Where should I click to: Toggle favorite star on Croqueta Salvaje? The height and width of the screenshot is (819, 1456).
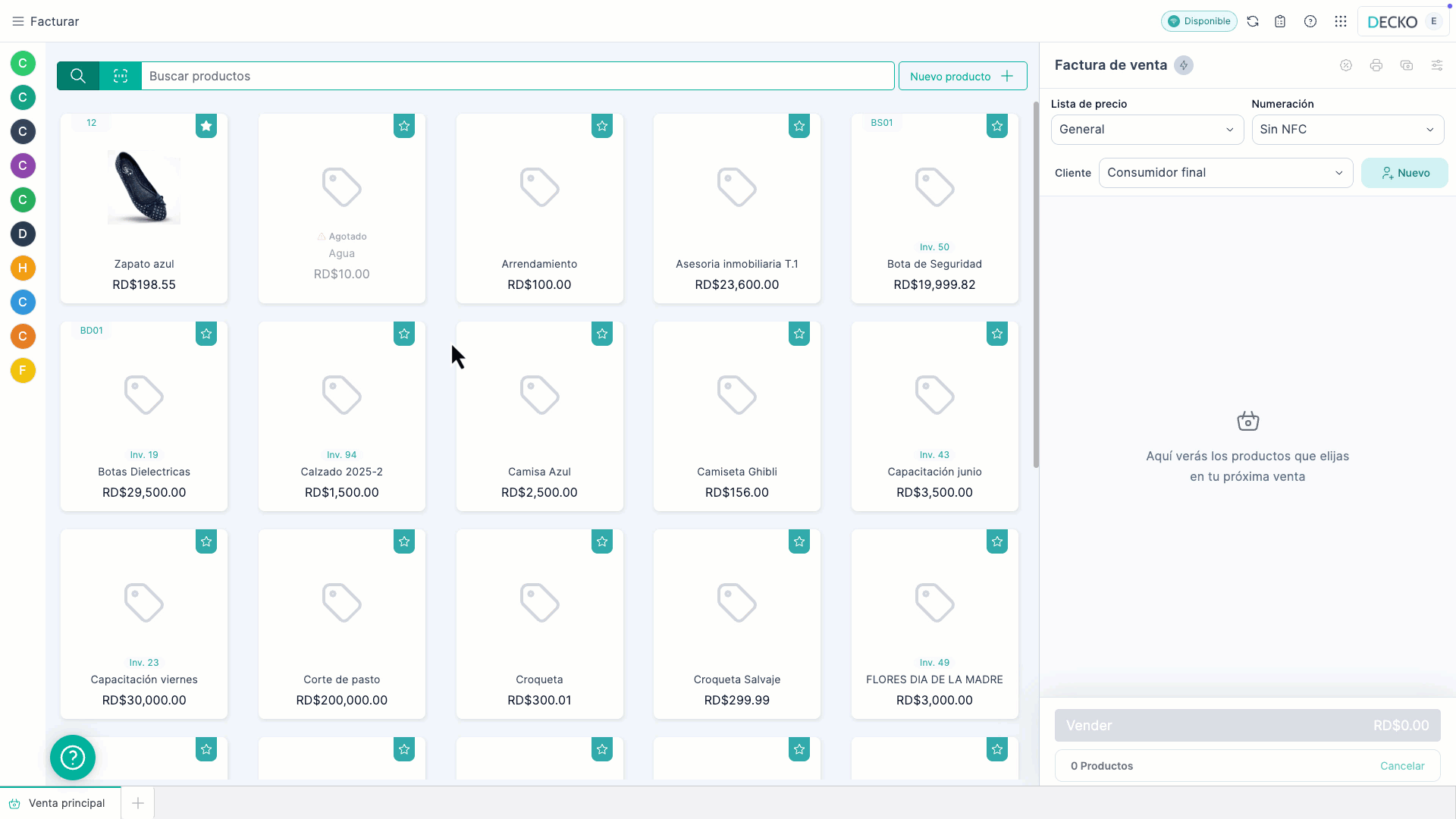tap(799, 541)
